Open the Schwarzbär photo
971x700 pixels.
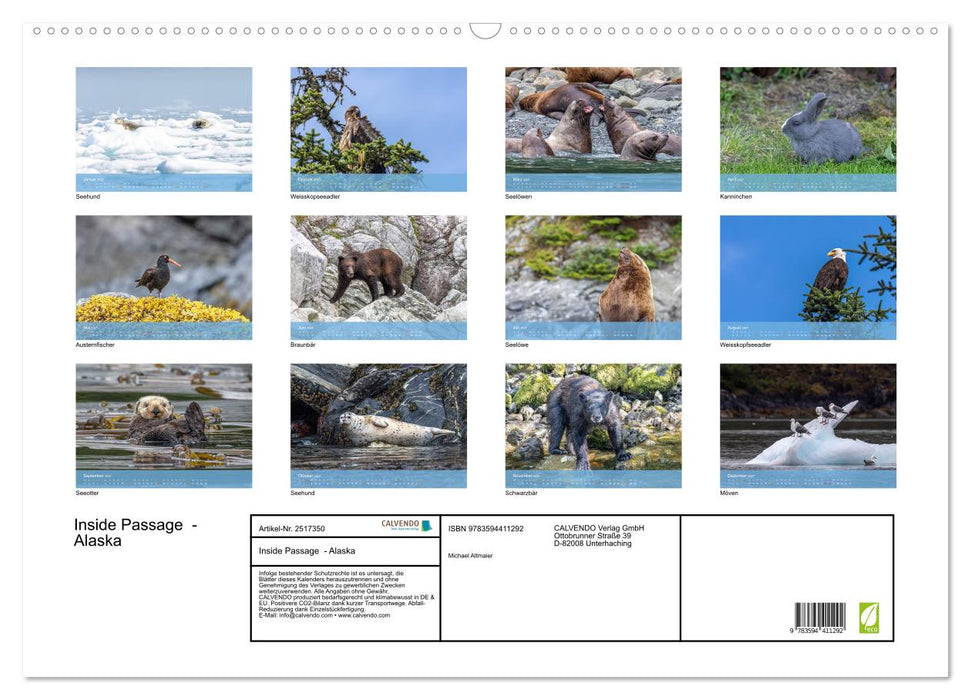(593, 426)
